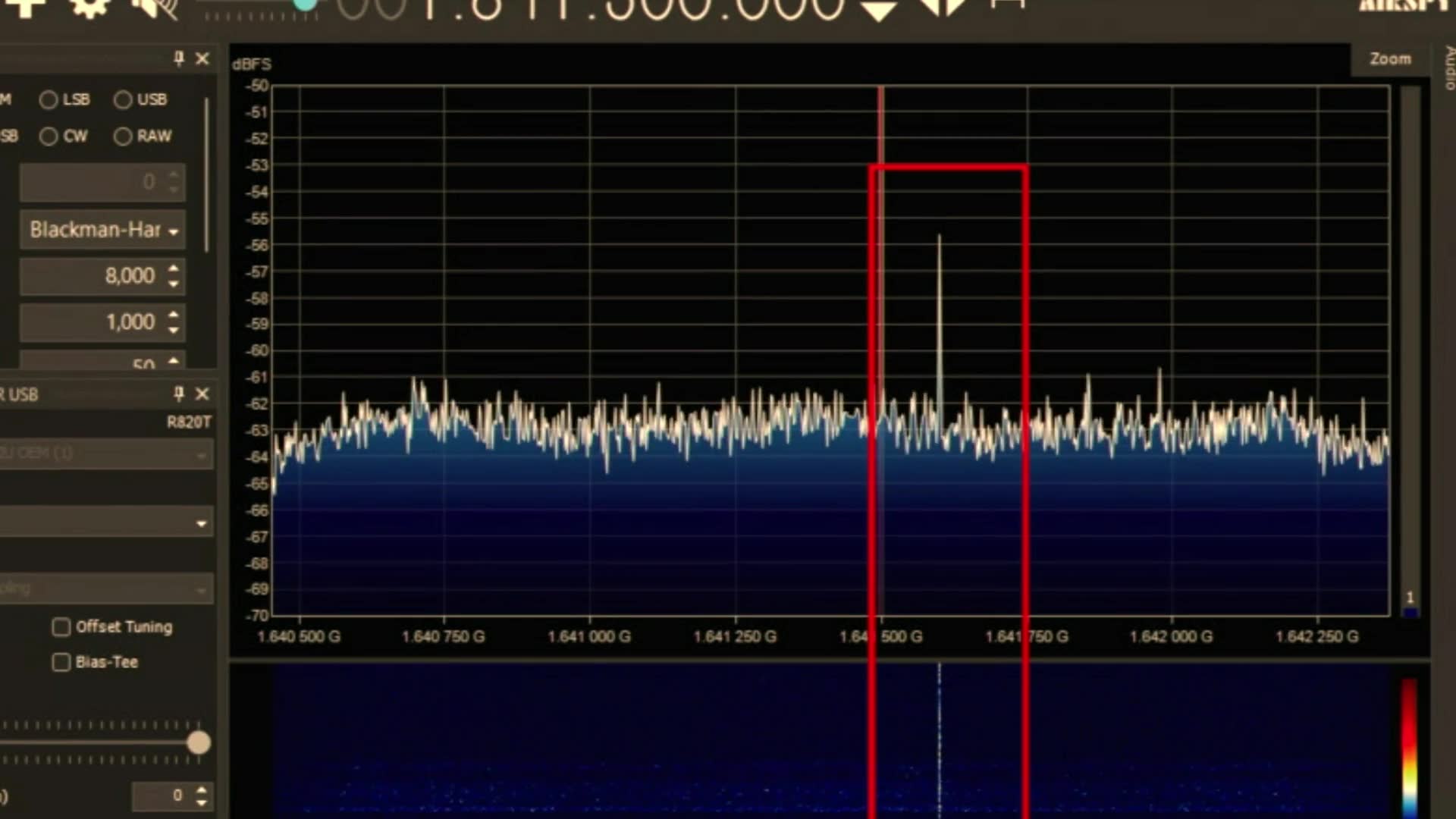
Task: Open settings via the gear icon
Action: 89,8
